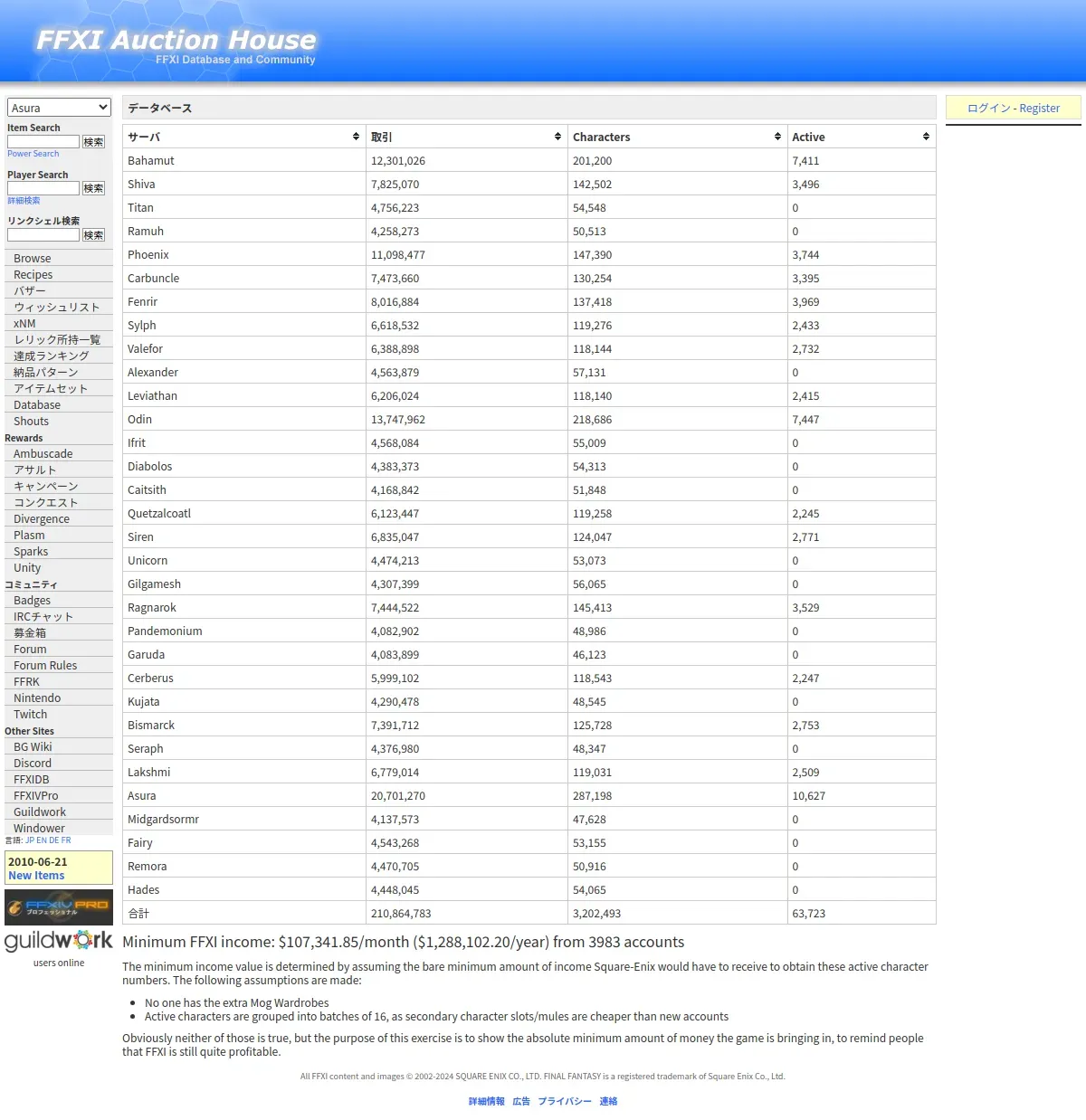Open Recipes in sidebar

click(x=59, y=274)
